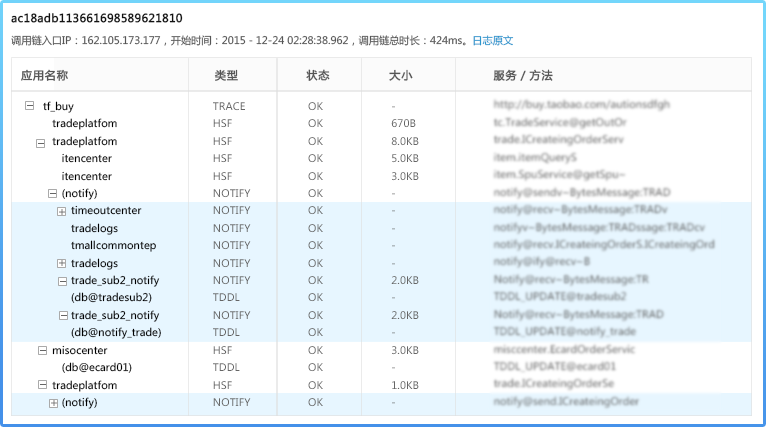Click the 服务 / 方法 column header
The height and width of the screenshot is (427, 766).
coord(522,76)
